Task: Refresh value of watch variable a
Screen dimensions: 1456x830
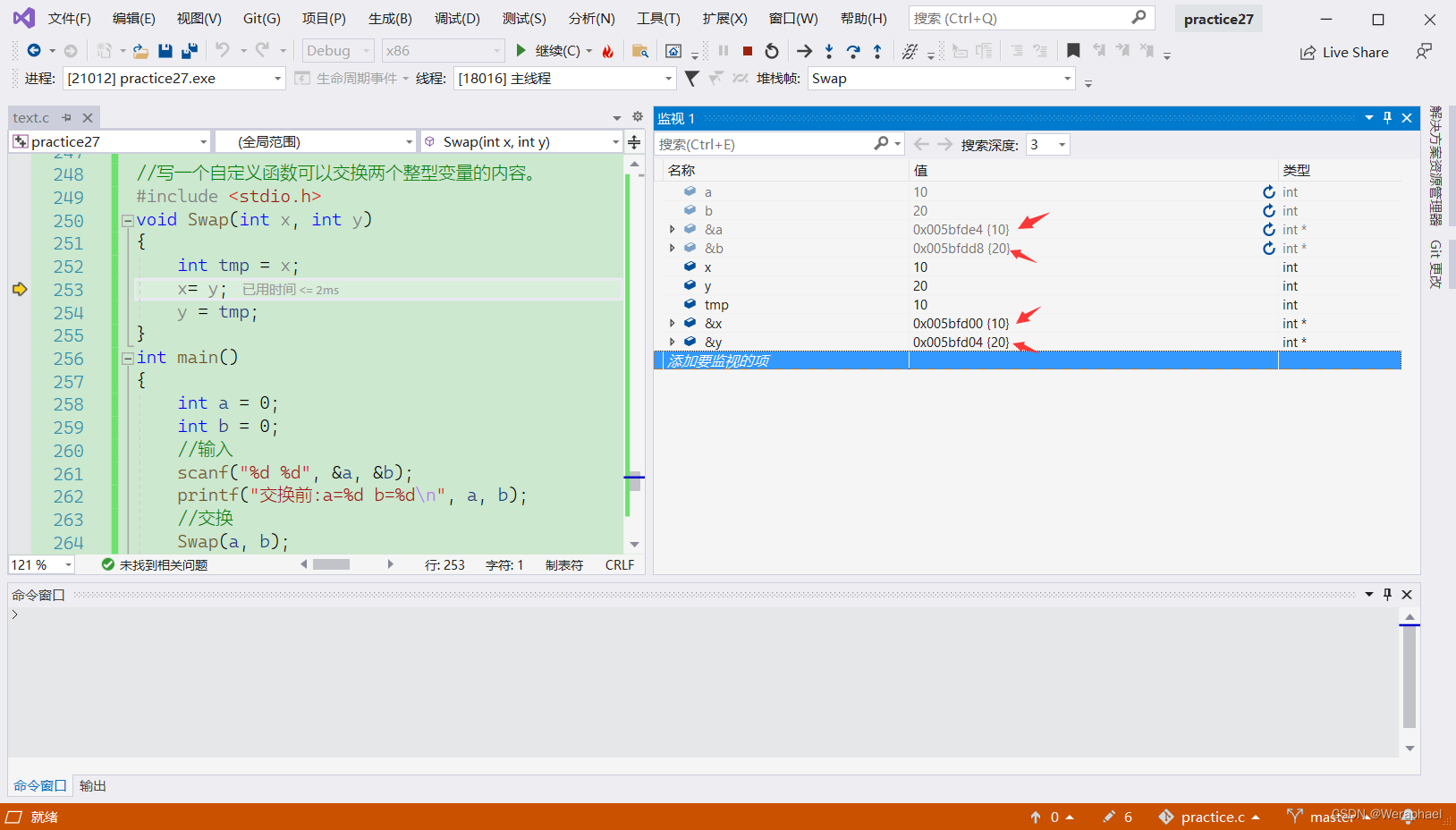Action: click(x=1269, y=192)
